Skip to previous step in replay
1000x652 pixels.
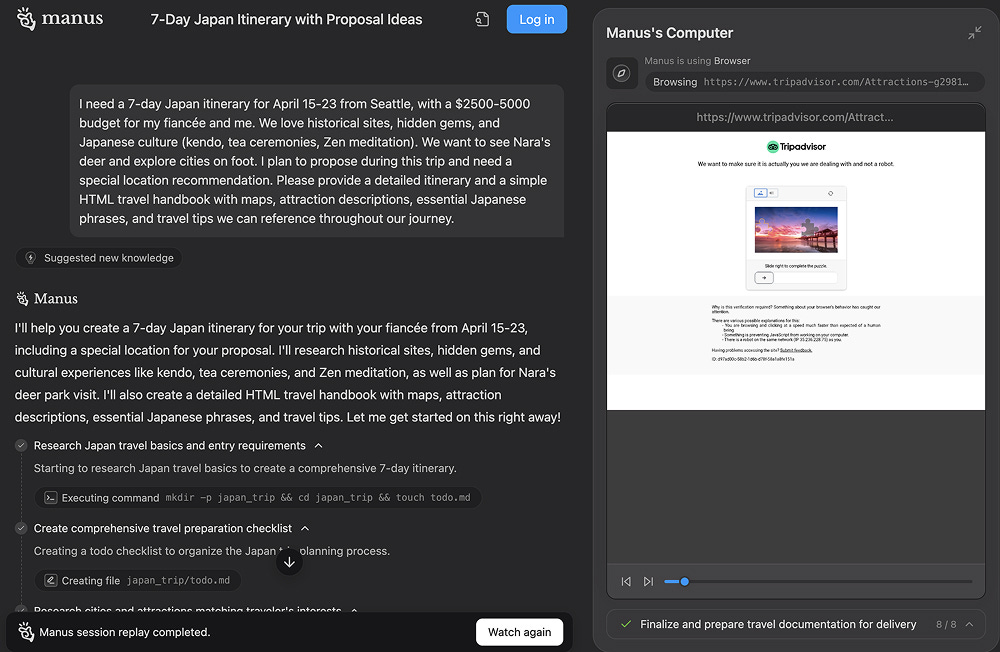(626, 582)
